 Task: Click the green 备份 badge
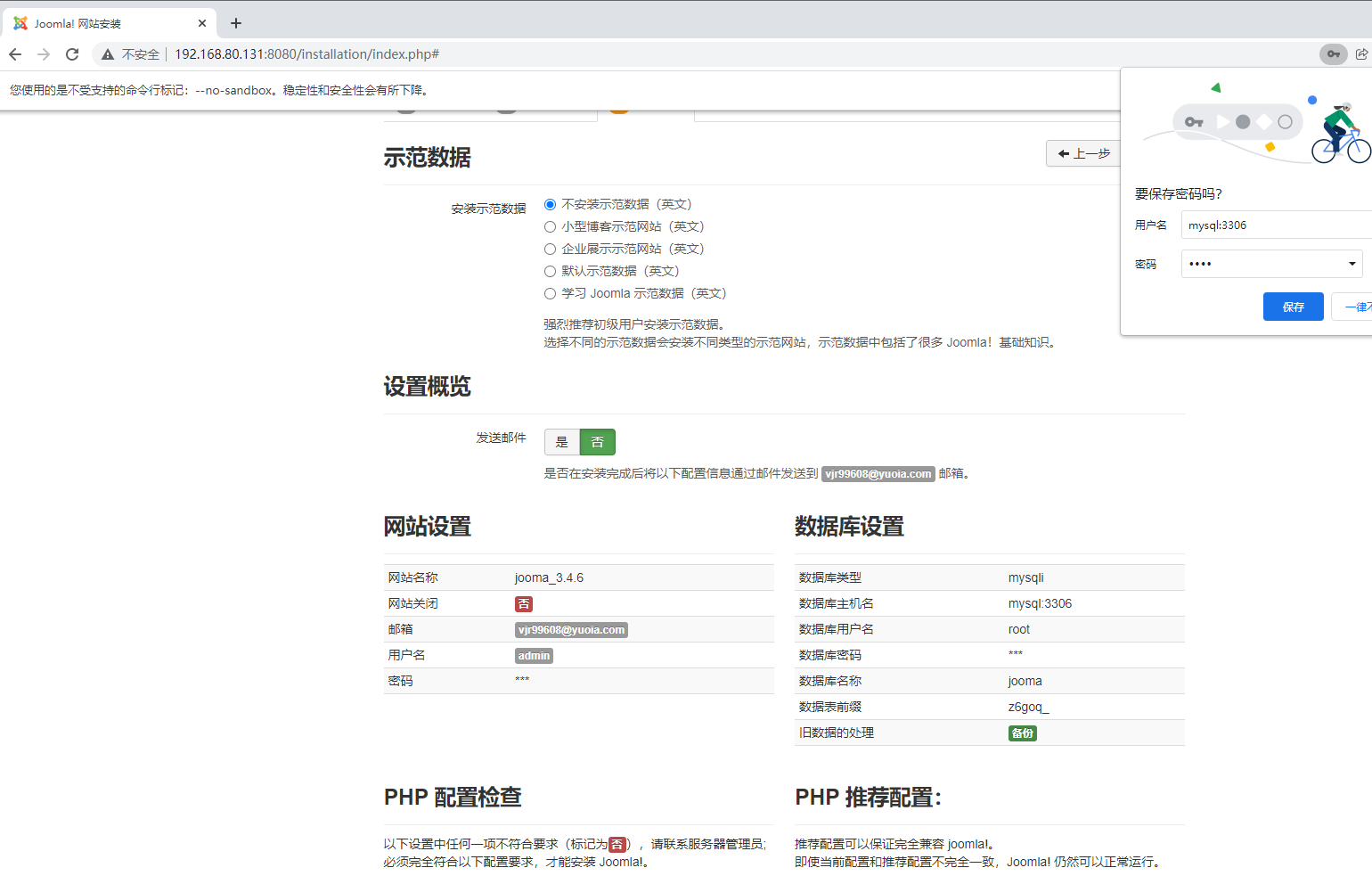pos(1023,733)
